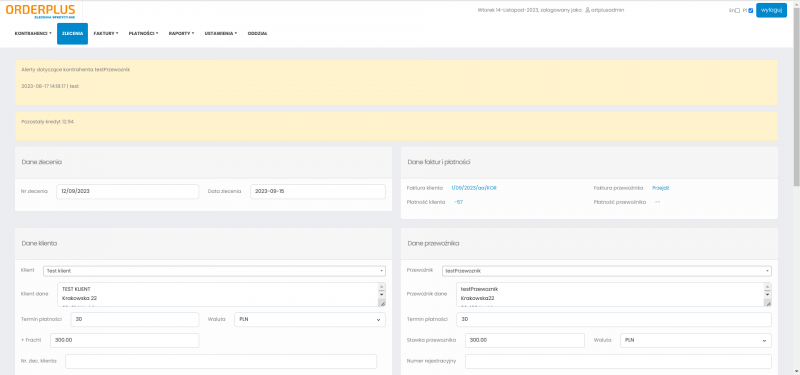
Task: Click the wyloguj button
Action: (771, 10)
